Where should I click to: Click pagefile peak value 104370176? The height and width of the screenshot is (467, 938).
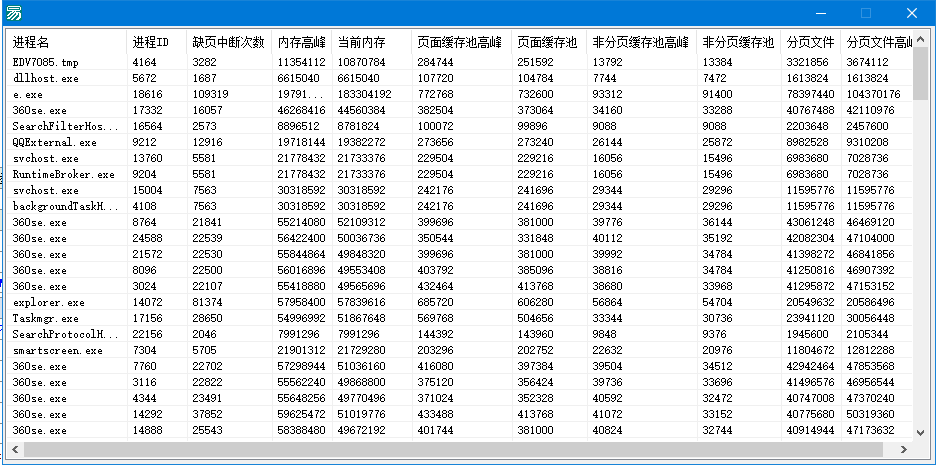point(873,94)
